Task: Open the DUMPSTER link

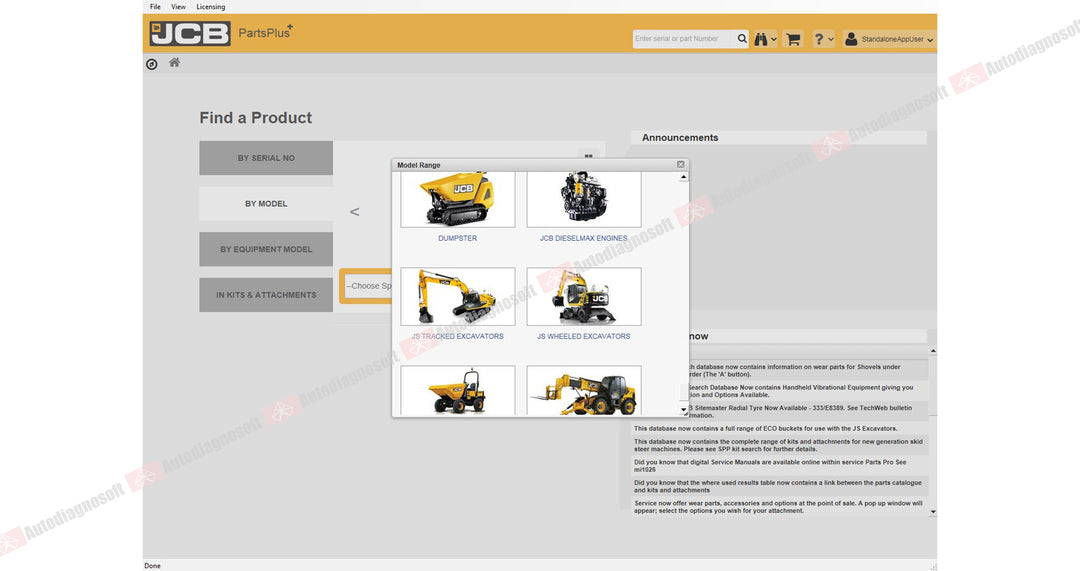Action: click(x=457, y=238)
